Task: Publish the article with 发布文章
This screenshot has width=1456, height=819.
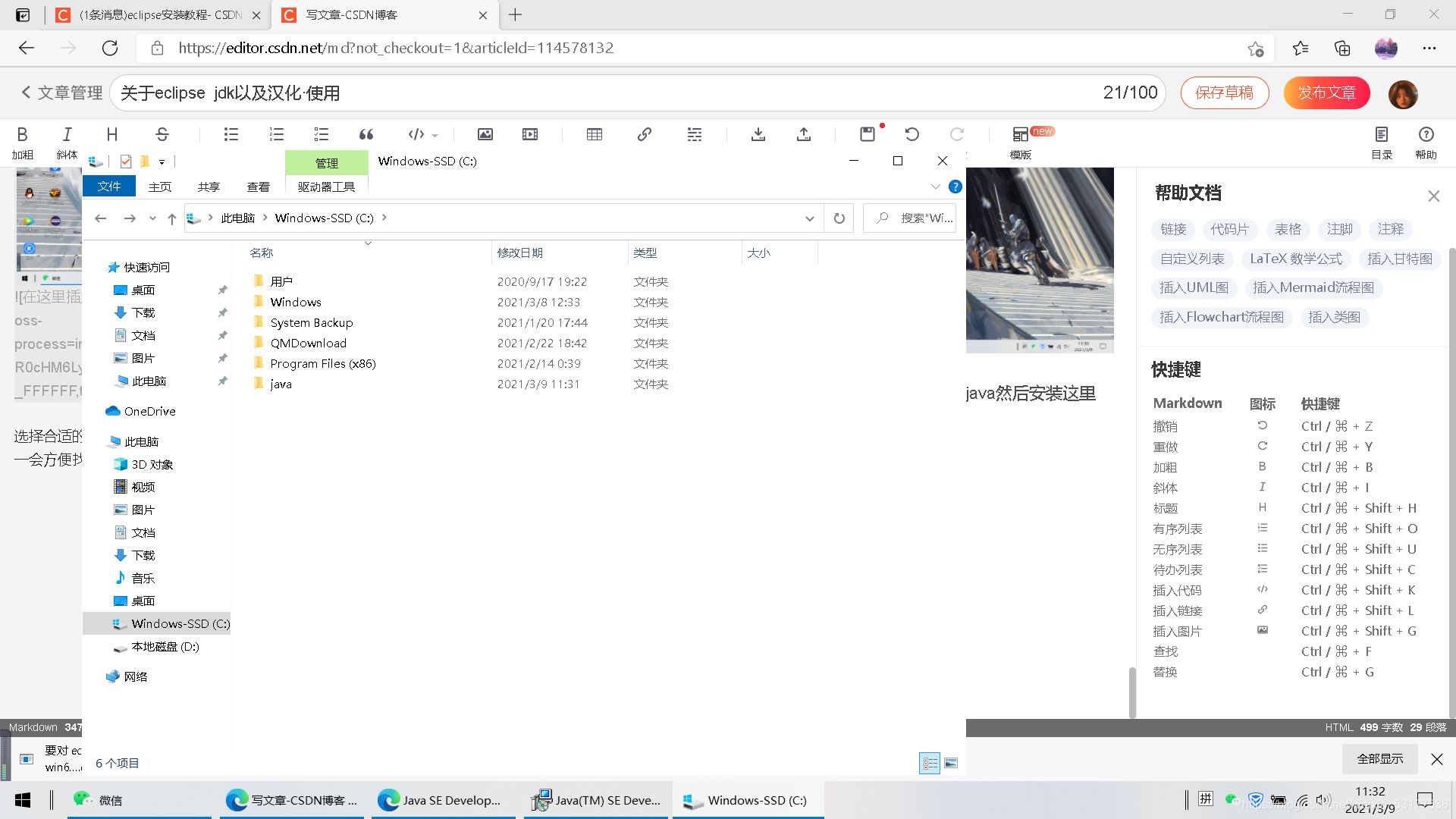Action: 1326,93
